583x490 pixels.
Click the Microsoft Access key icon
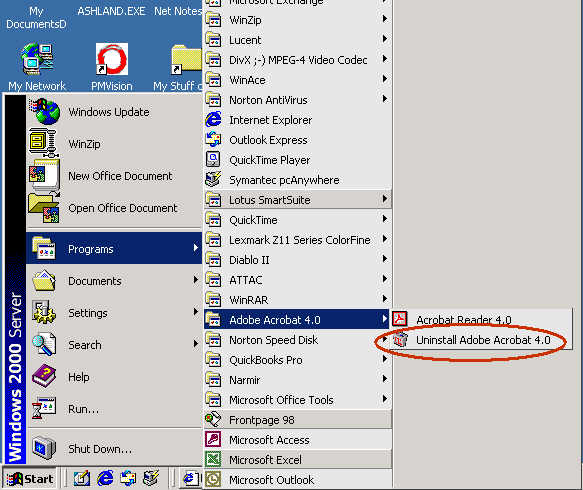click(x=213, y=439)
